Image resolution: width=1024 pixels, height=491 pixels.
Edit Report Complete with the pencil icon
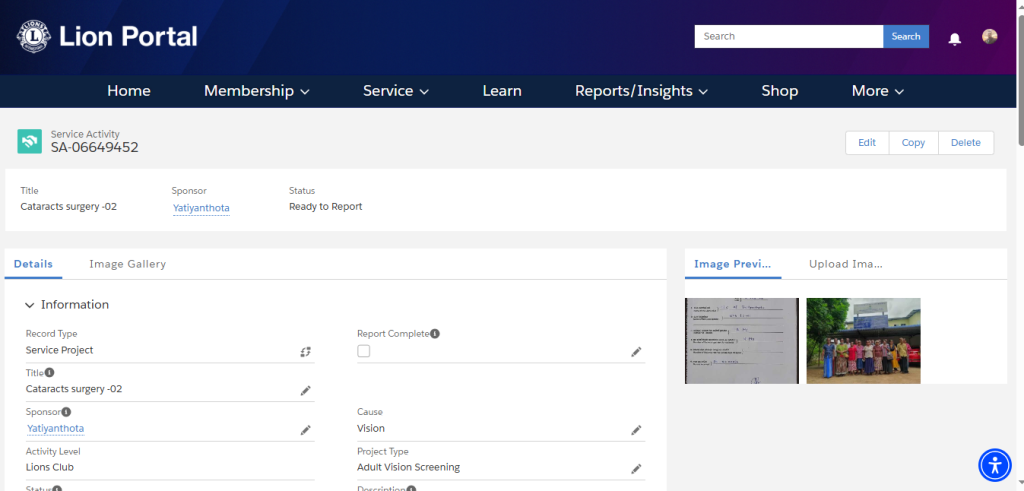click(636, 351)
